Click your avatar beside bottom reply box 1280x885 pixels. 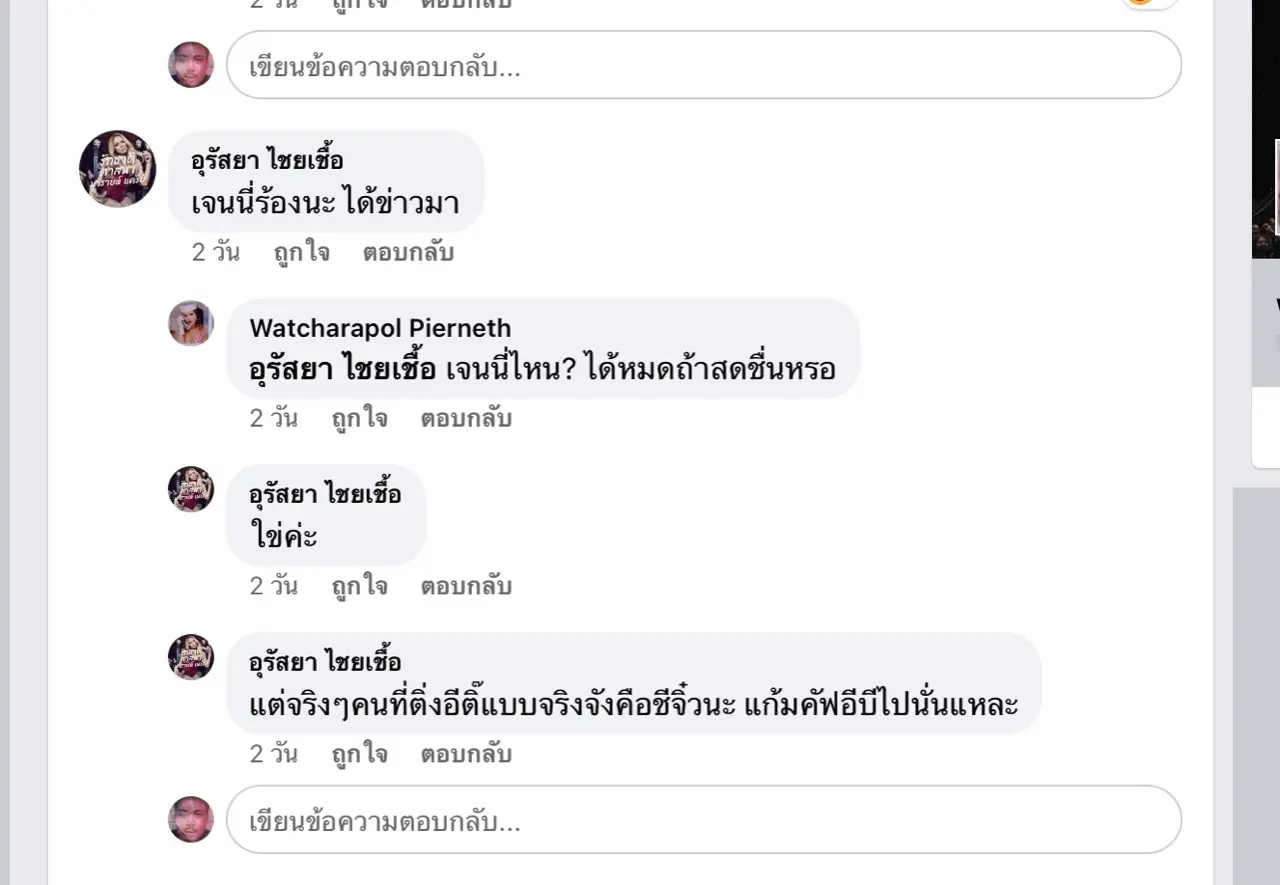point(191,819)
